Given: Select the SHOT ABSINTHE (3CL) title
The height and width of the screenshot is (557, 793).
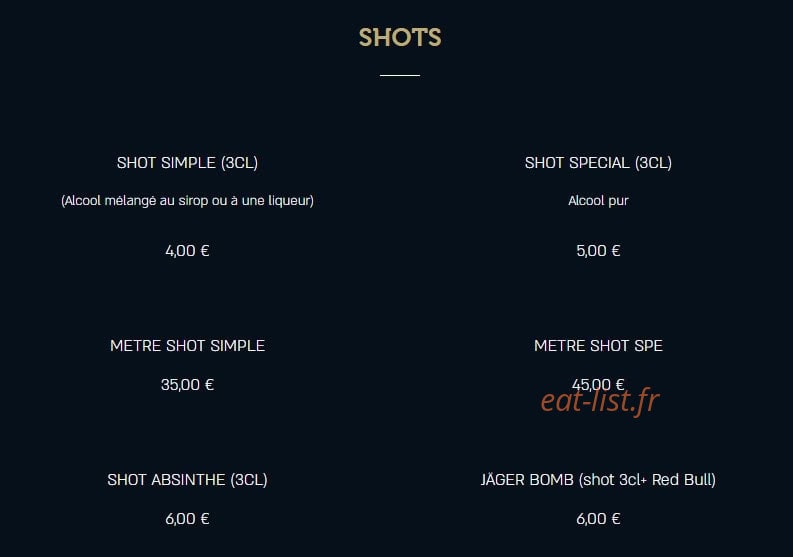Looking at the screenshot, I should click(187, 480).
